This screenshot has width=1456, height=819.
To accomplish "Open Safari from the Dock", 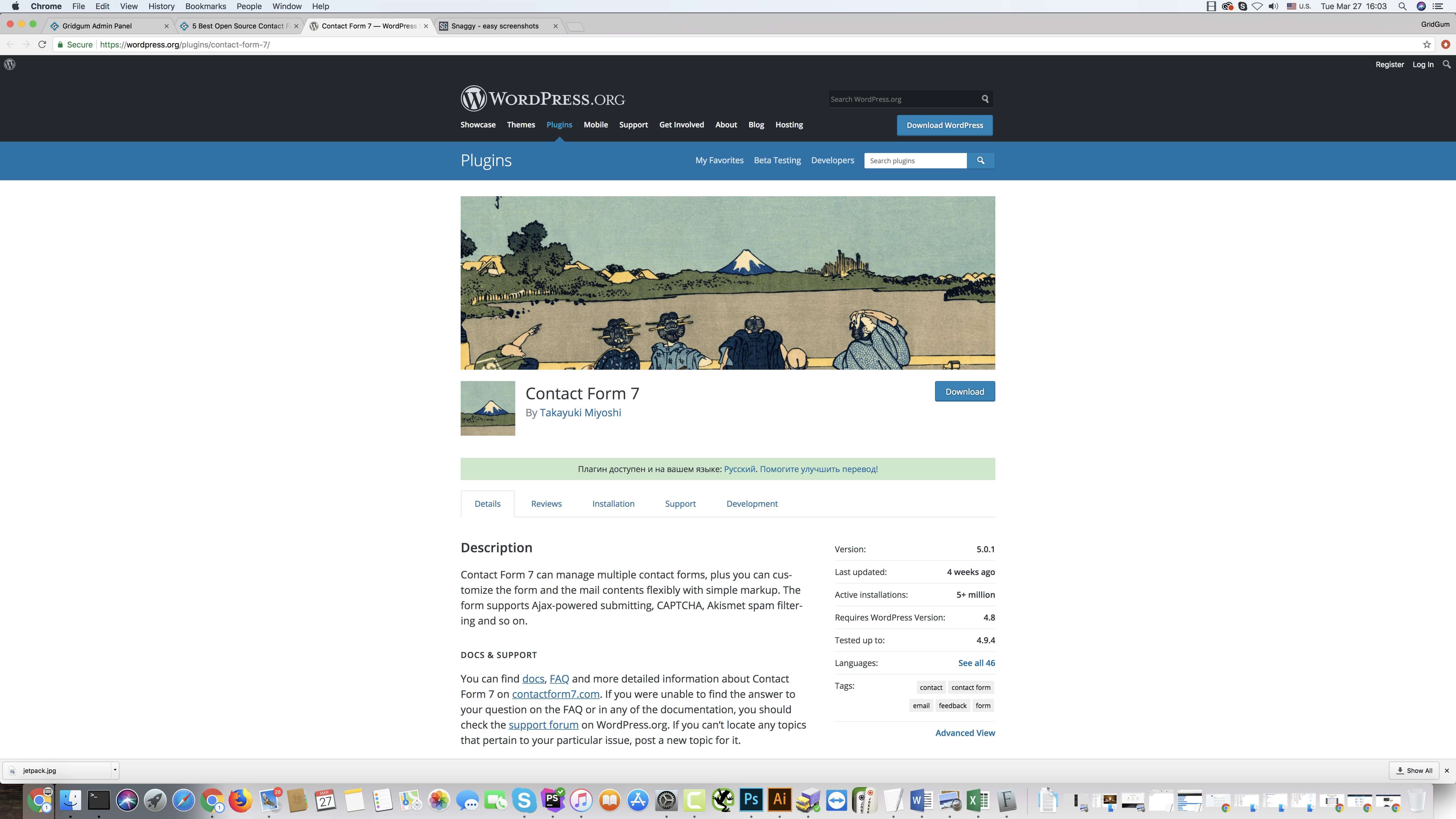I will [184, 800].
